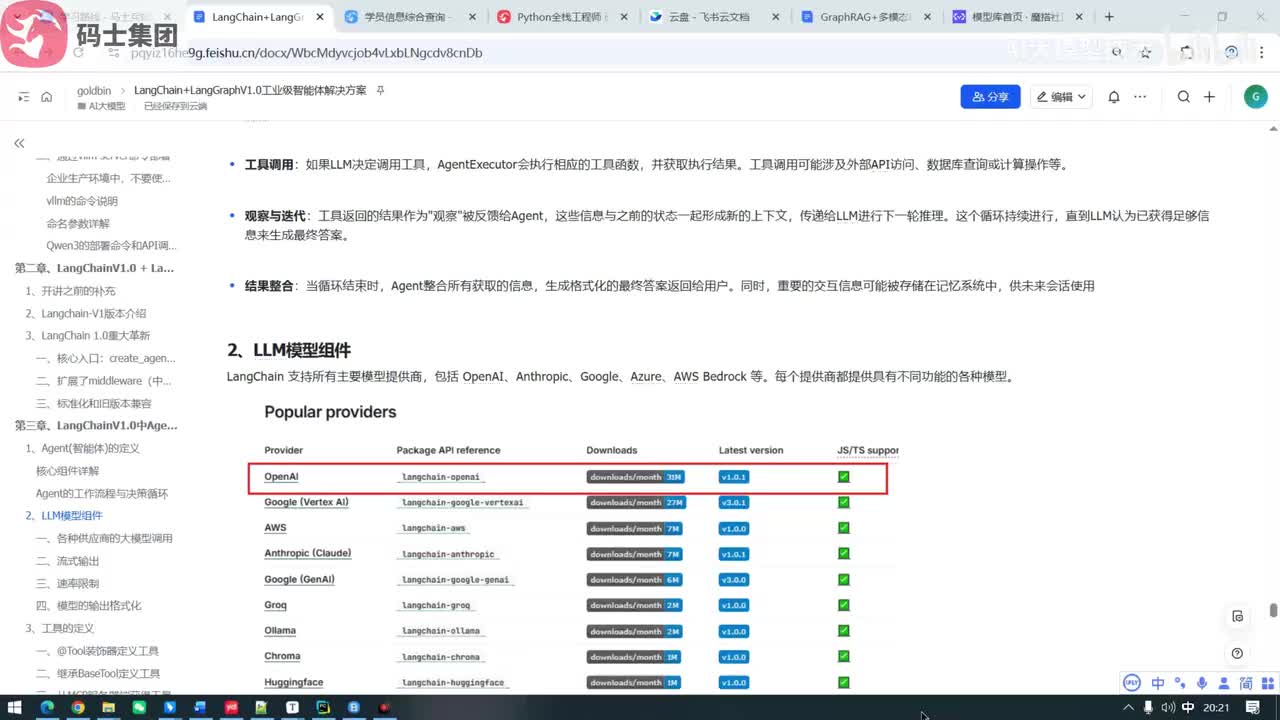Select outline item 第二章、LangChainV1.0 + La
This screenshot has width=1280, height=720.
(94, 268)
